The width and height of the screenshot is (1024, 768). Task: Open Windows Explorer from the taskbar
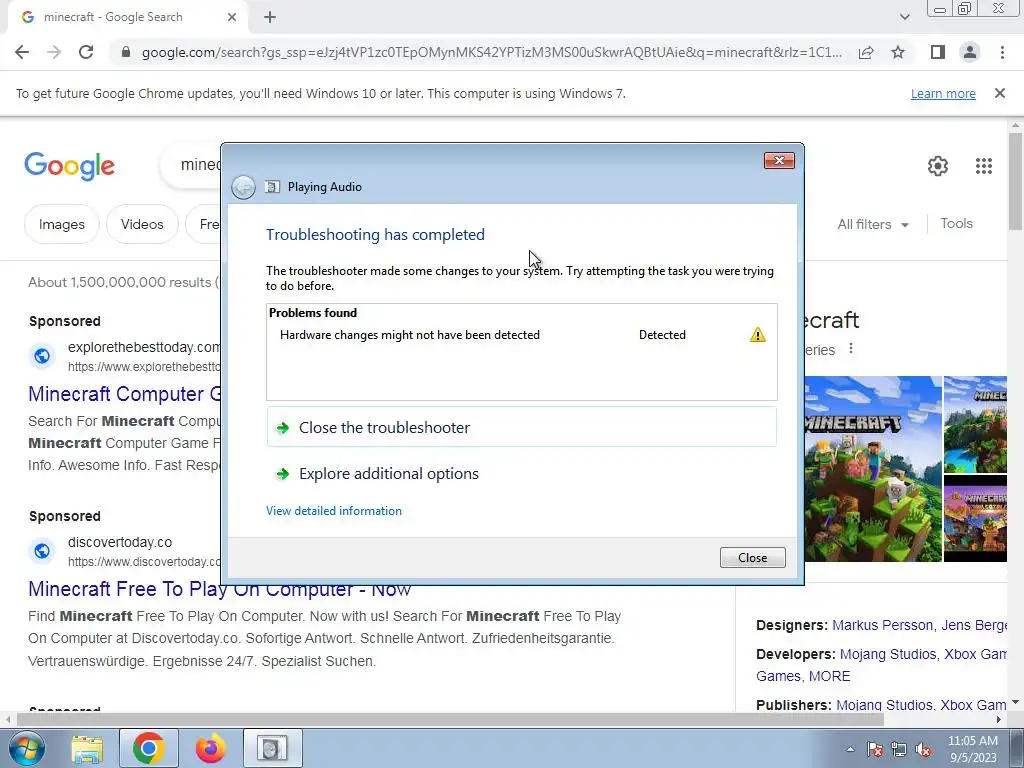(x=87, y=748)
